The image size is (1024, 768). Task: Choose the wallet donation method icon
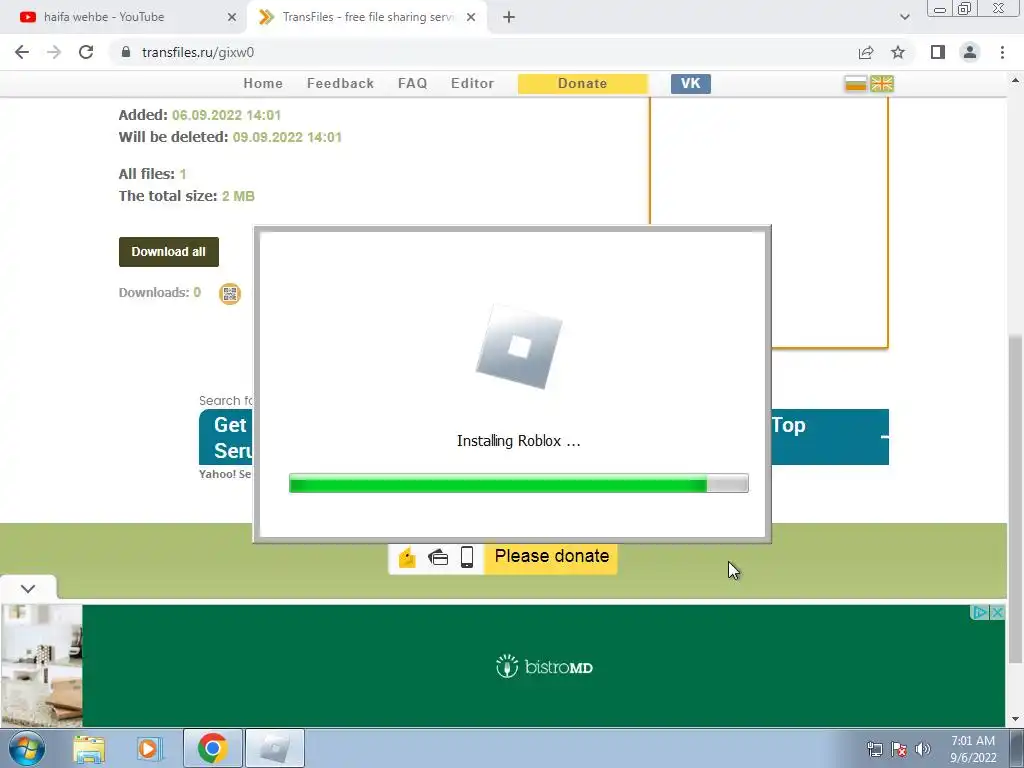407,557
